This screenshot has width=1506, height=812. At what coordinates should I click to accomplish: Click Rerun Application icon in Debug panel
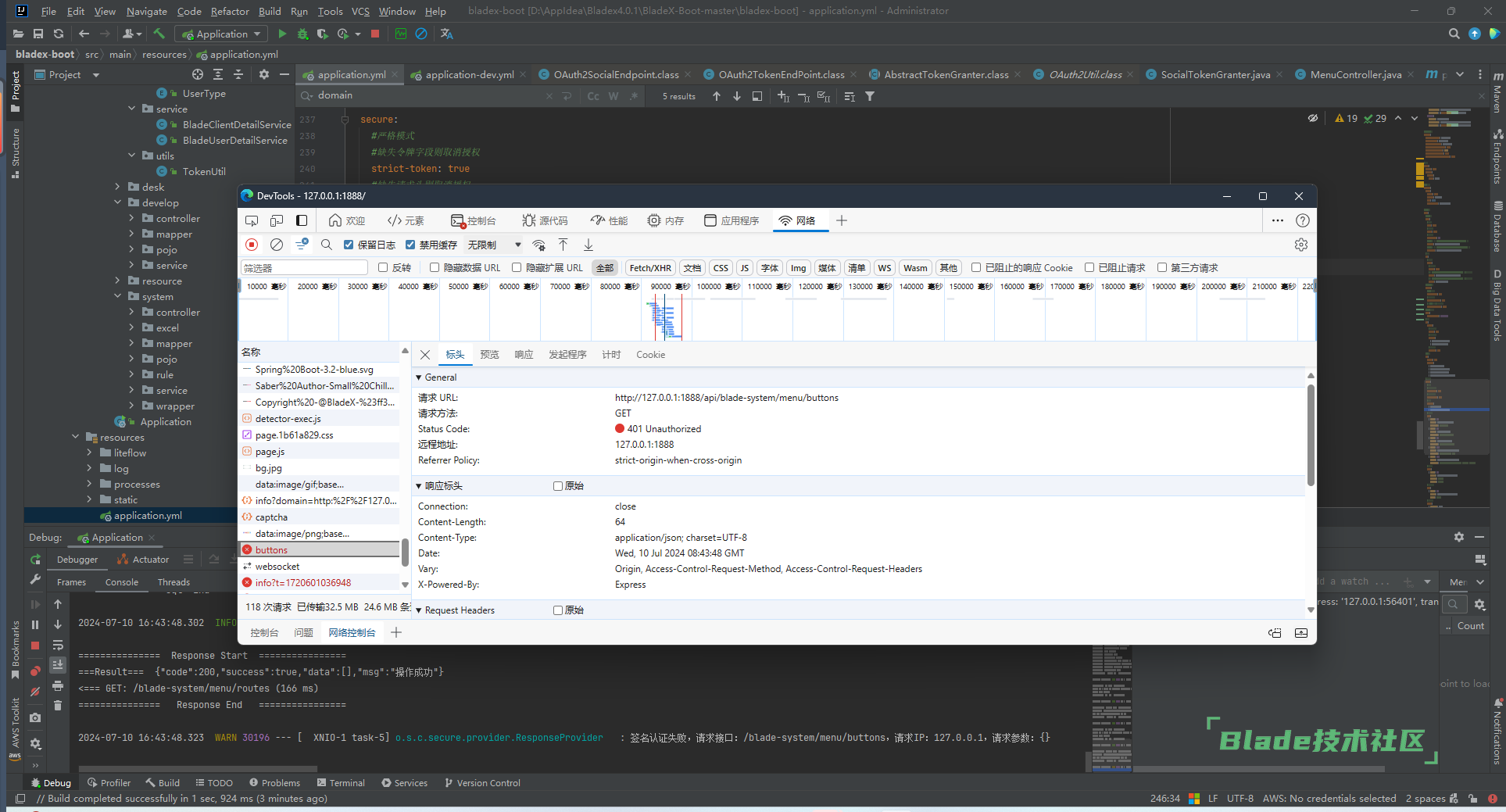[x=35, y=560]
